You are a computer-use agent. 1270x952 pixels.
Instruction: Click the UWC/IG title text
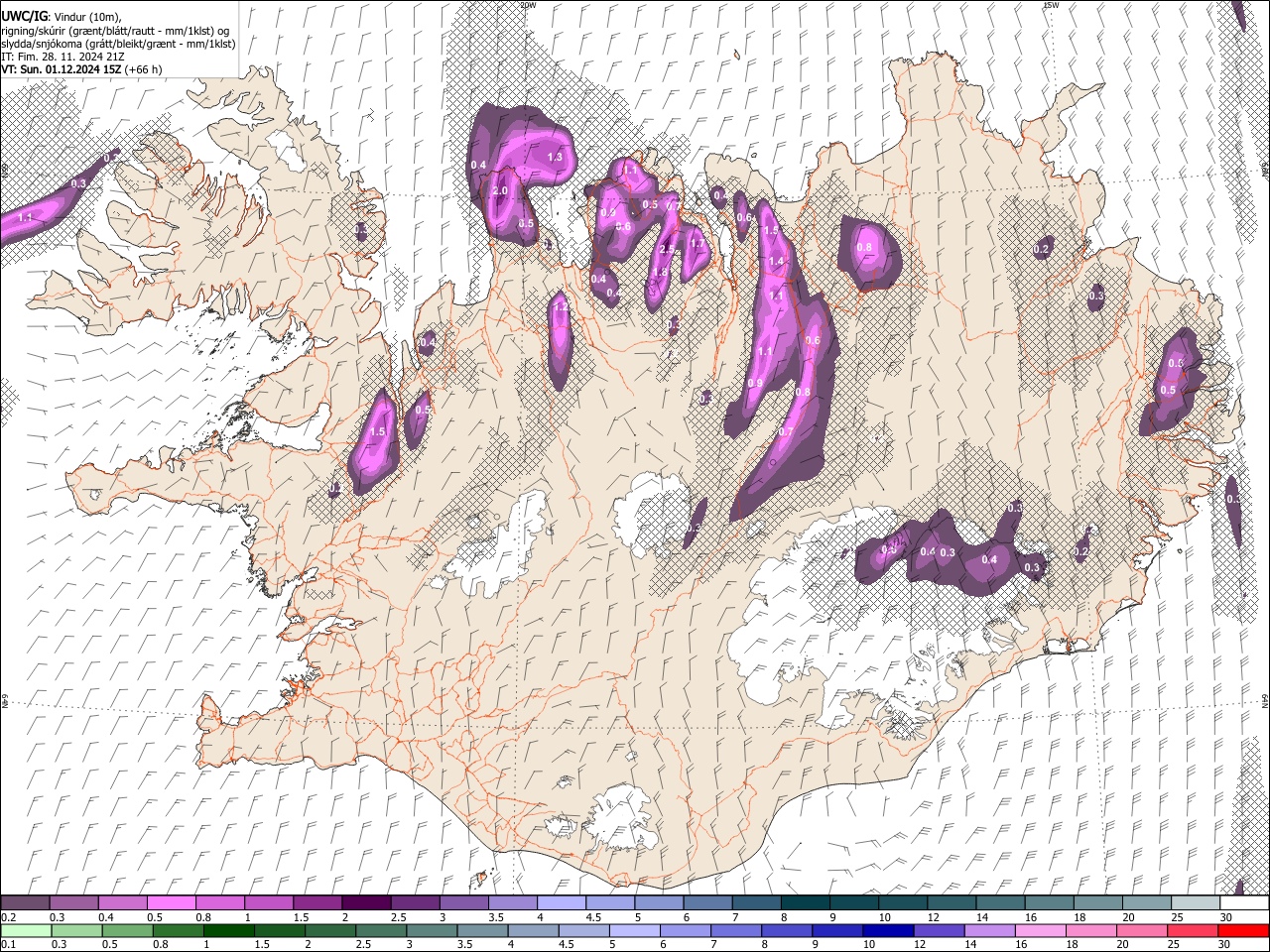click(x=24, y=16)
